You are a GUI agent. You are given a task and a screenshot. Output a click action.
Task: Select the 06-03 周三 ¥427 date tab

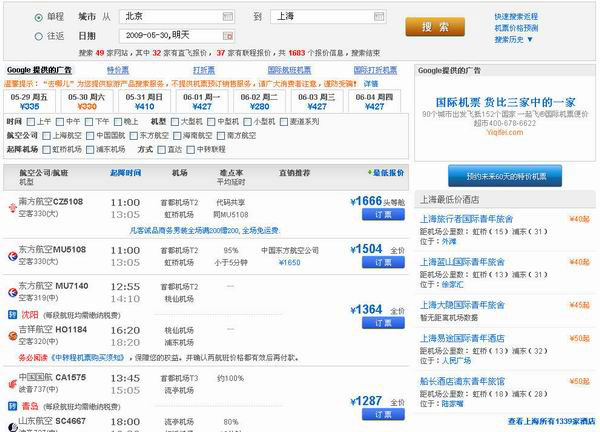[x=317, y=101]
